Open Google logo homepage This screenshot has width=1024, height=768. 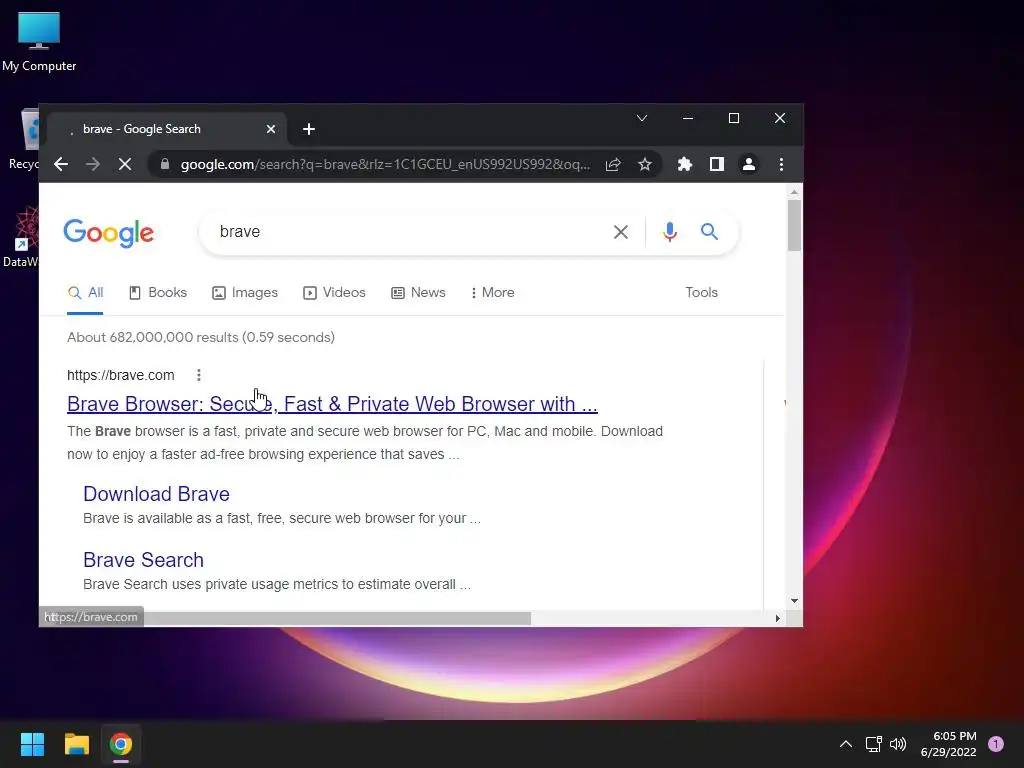point(108,232)
